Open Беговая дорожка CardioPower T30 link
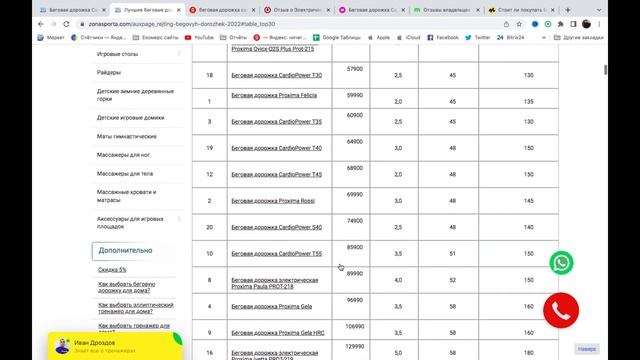Viewport: 640px width, 360px height. (x=276, y=75)
